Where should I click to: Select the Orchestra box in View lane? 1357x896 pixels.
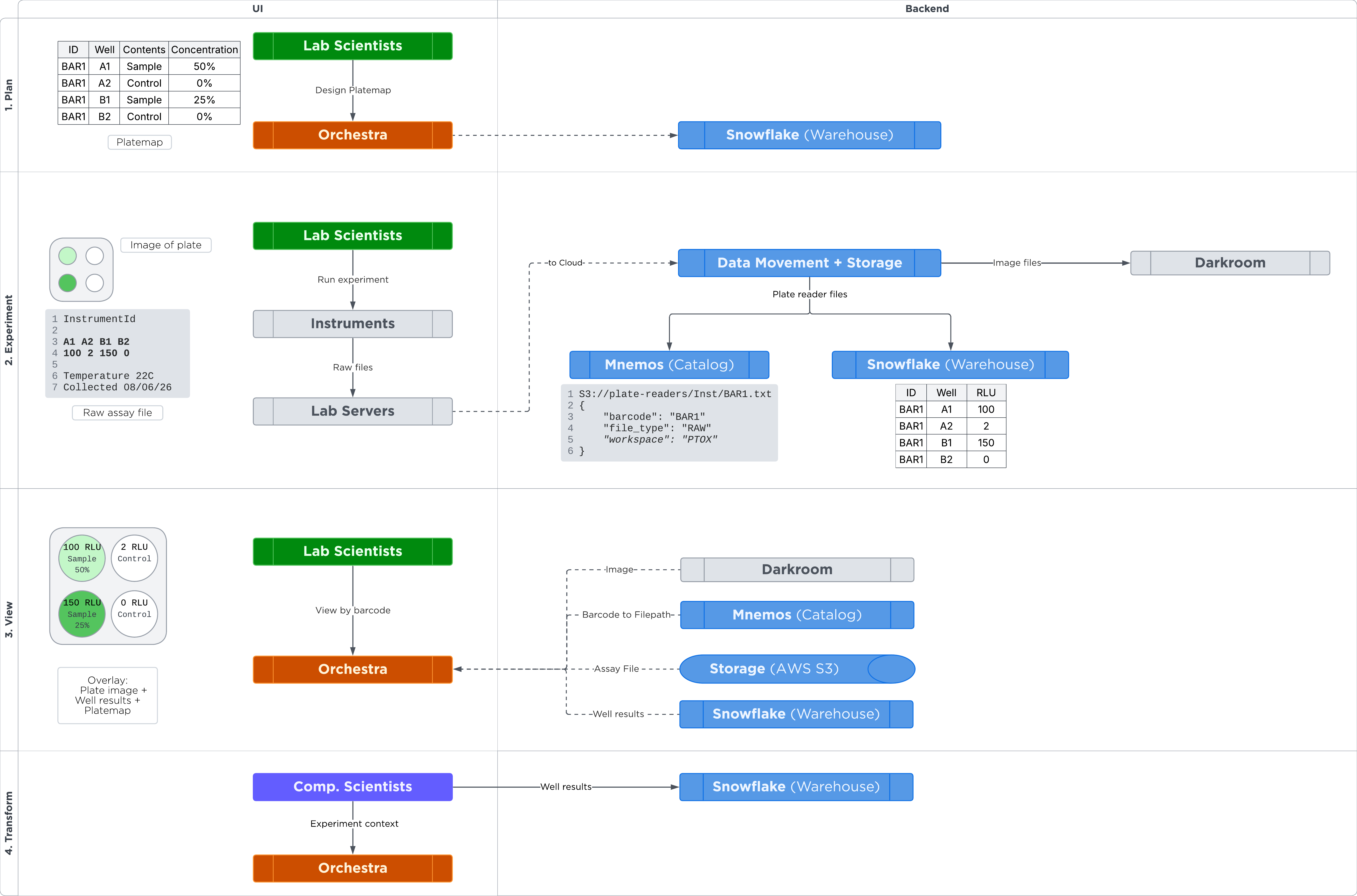352,670
